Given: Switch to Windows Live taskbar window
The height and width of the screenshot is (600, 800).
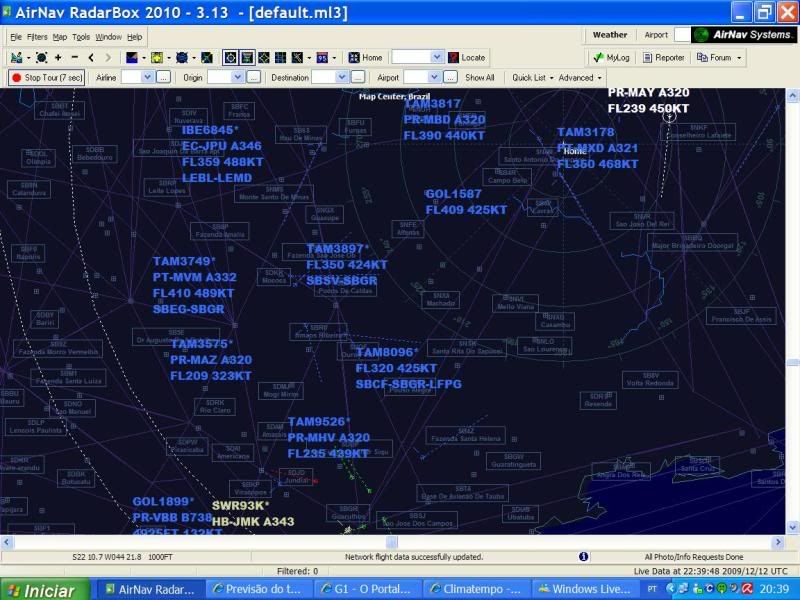Looking at the screenshot, I should pyautogui.click(x=585, y=589).
